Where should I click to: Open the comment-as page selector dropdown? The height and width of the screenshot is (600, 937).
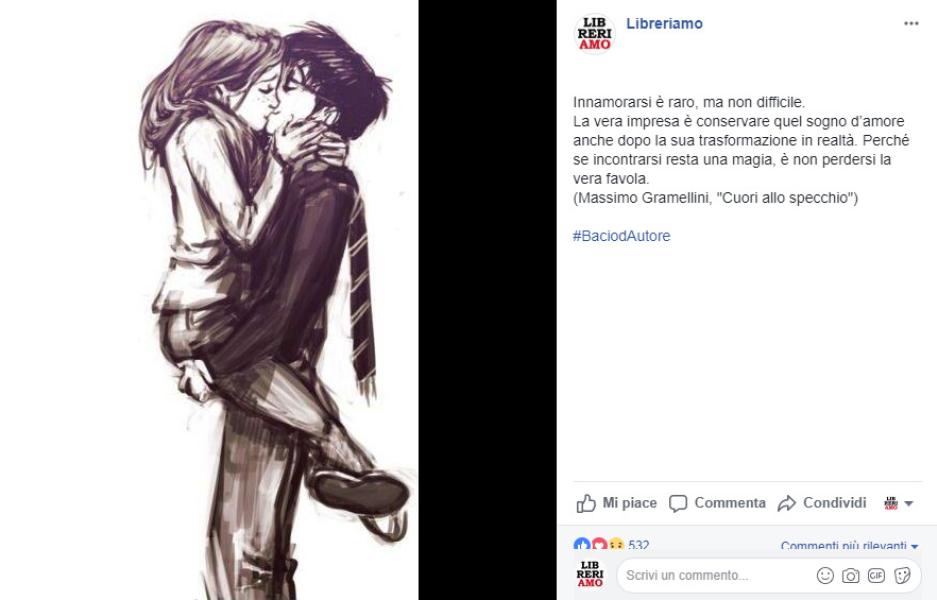click(898, 503)
